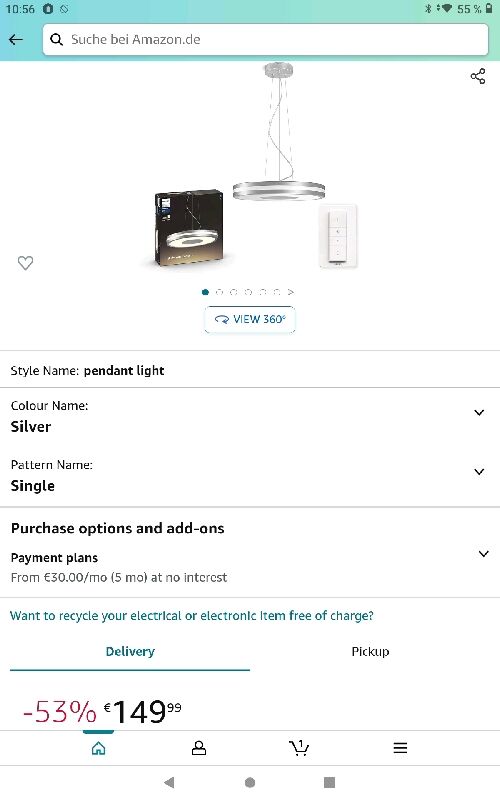Open the shopping cart icon
Screen dimensions: 500x800
pos(299,748)
